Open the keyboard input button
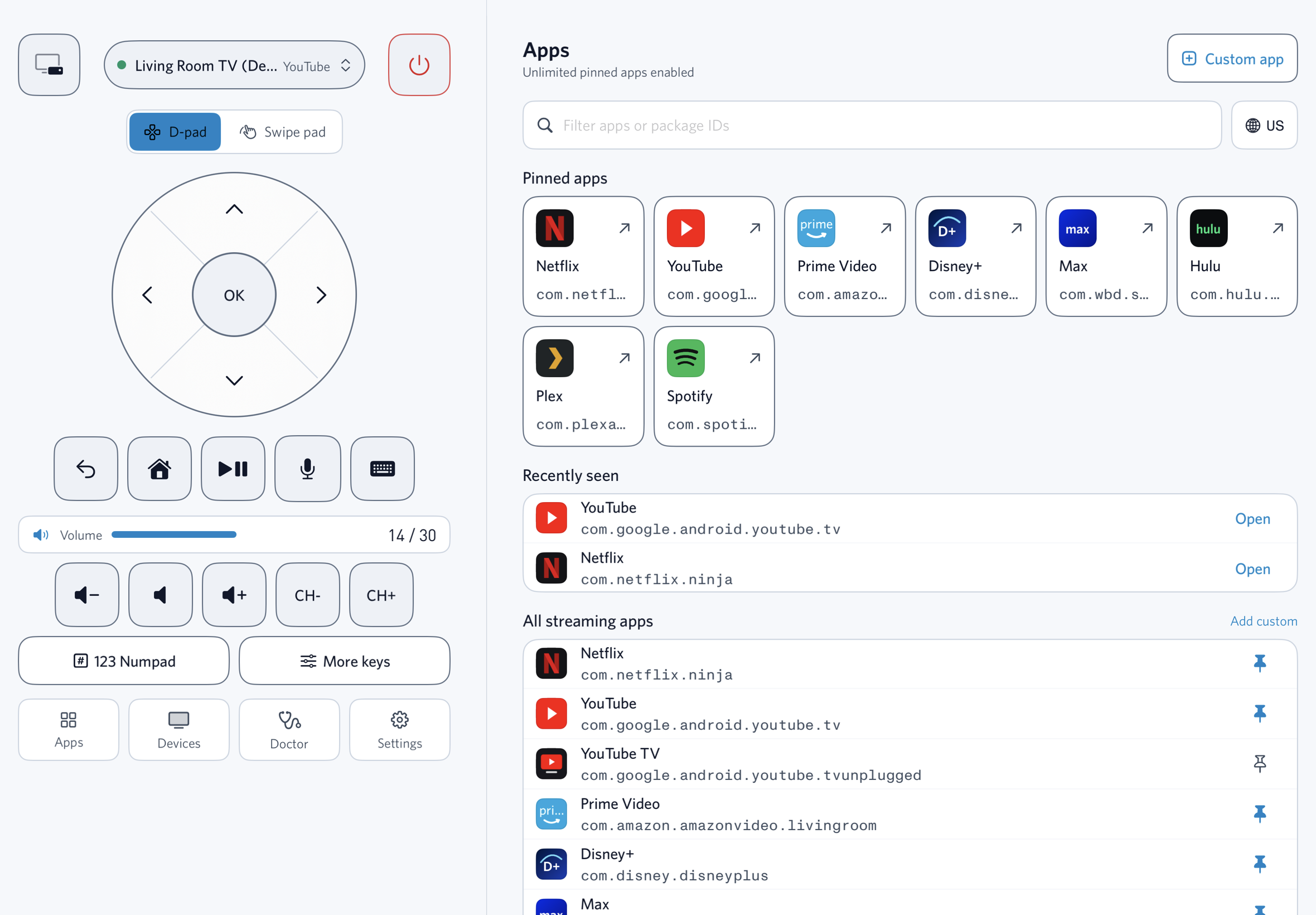 (x=382, y=469)
